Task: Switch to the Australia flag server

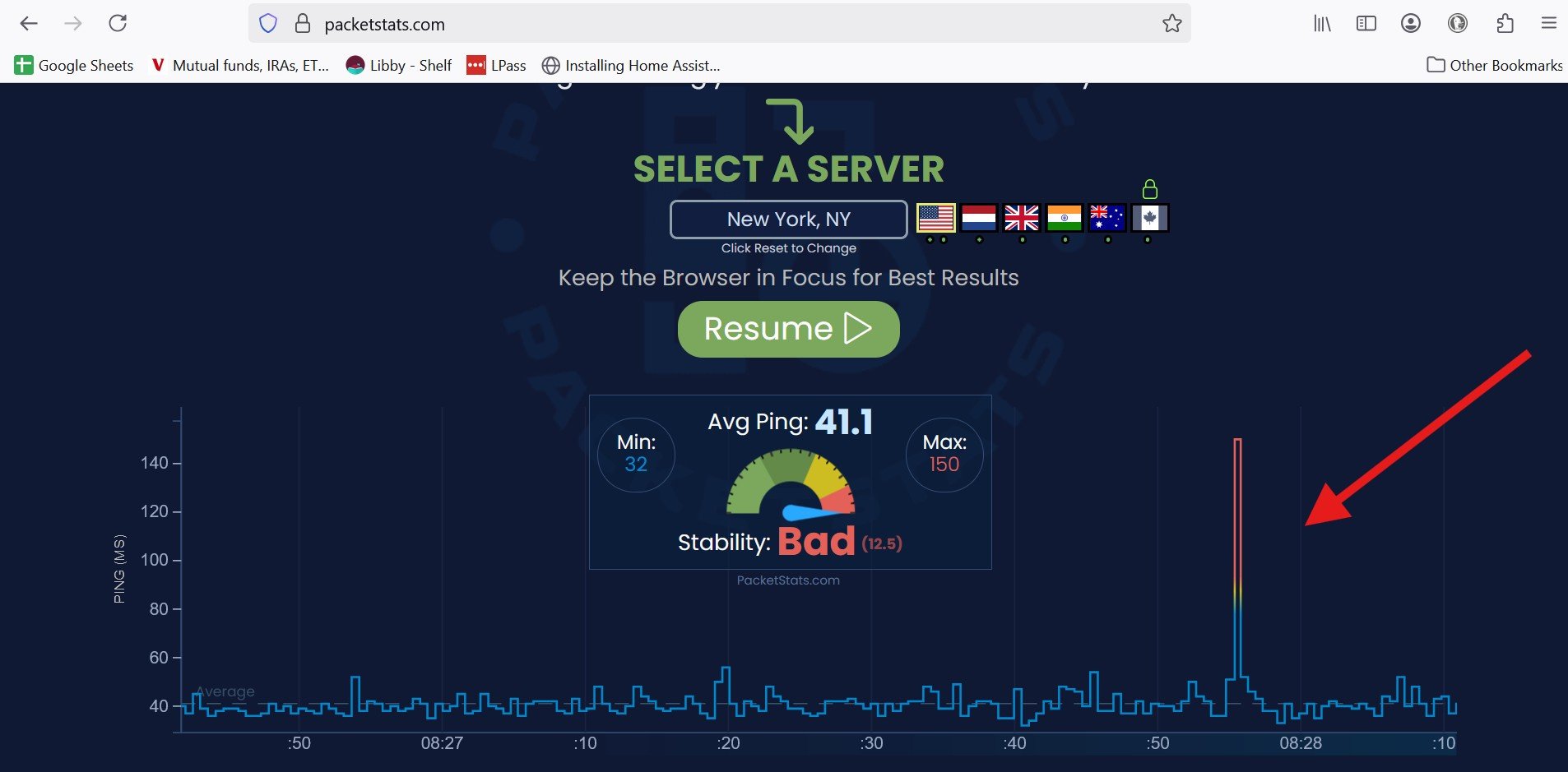Action: tap(1107, 218)
